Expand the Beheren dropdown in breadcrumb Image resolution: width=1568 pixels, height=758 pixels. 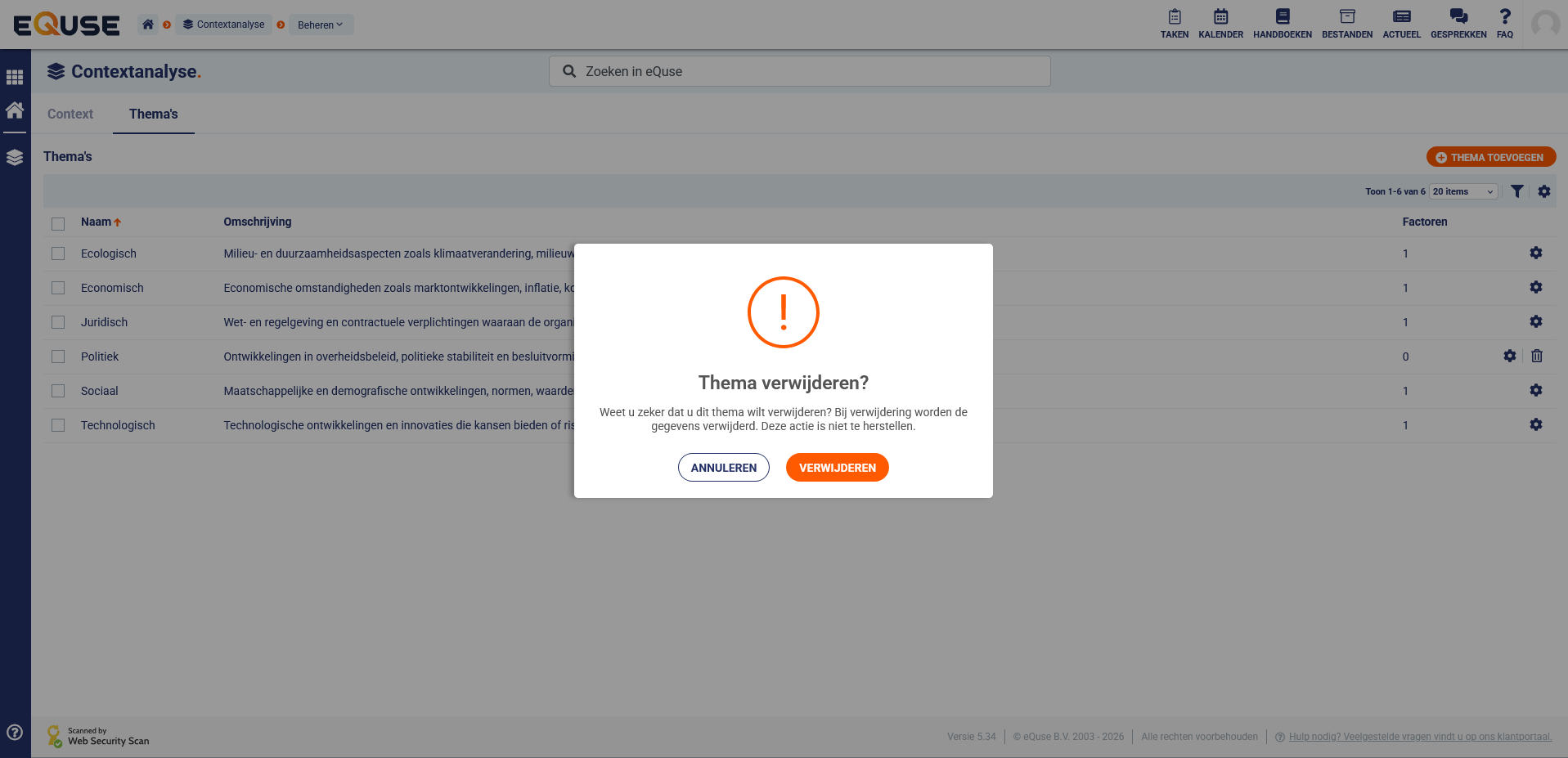321,25
